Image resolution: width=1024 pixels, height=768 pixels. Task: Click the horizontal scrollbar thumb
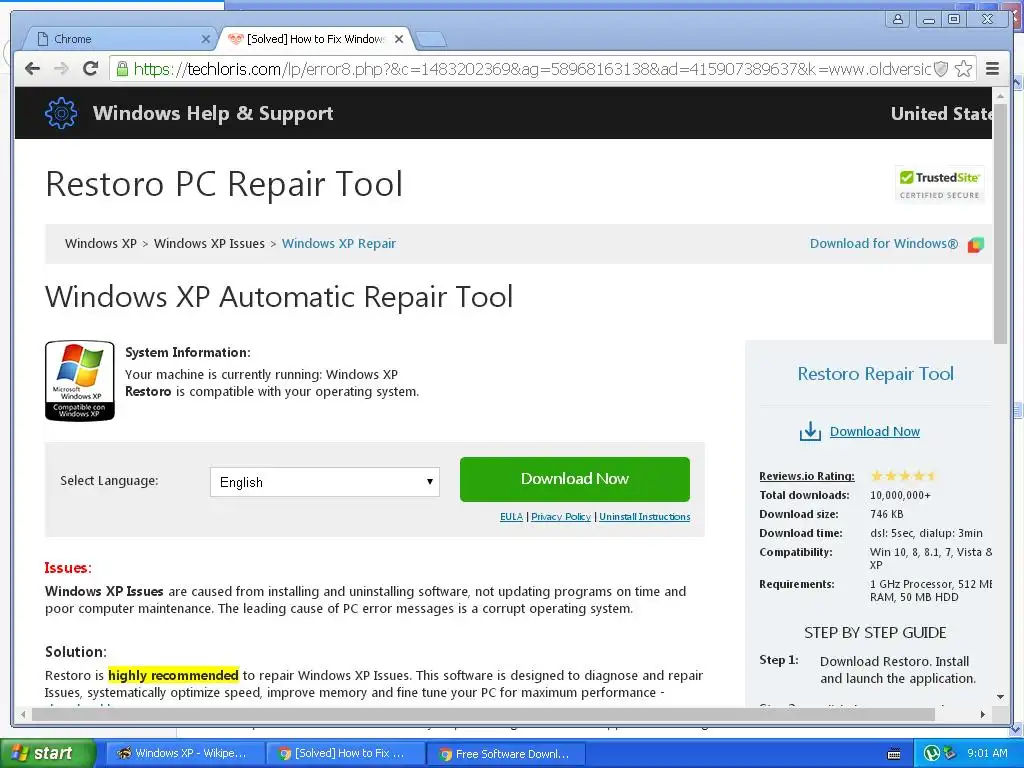click(x=483, y=715)
